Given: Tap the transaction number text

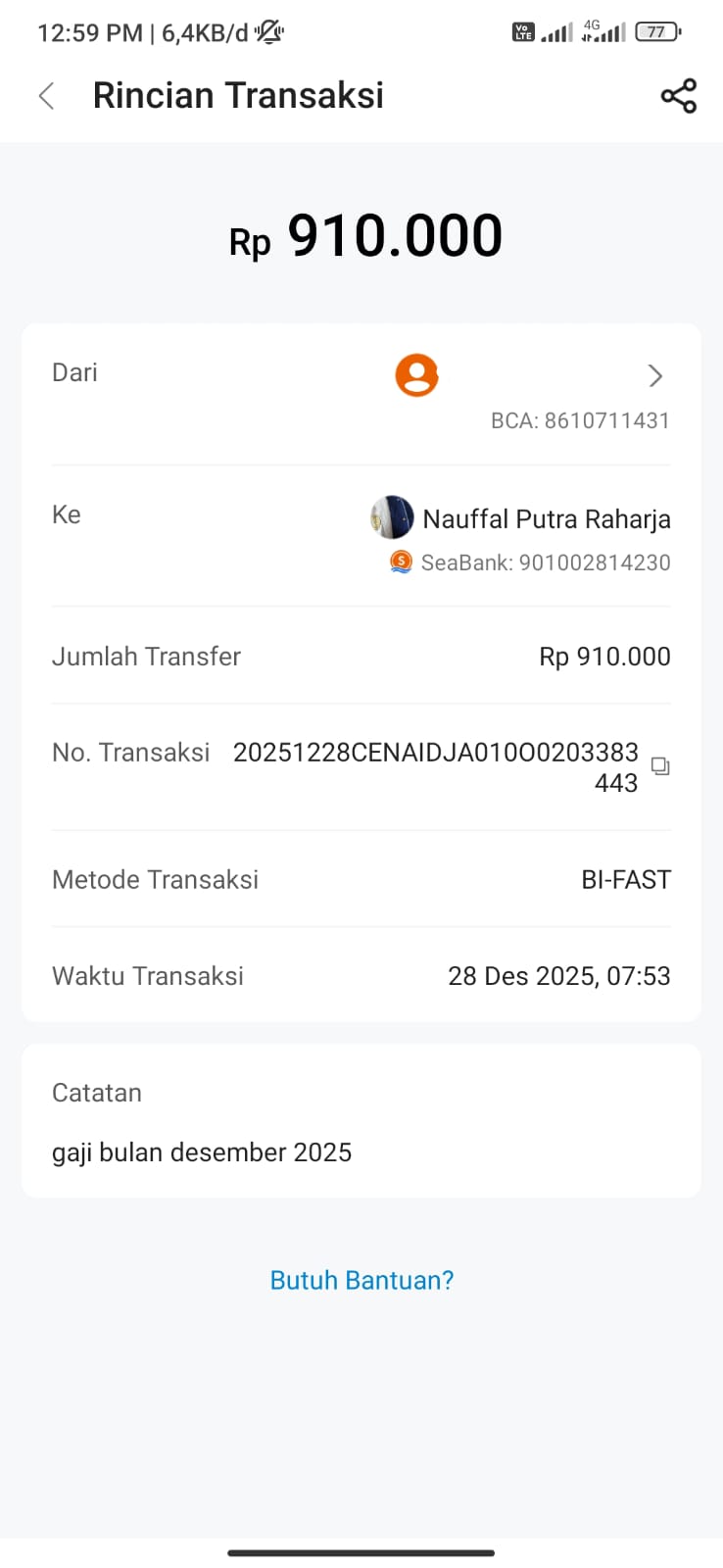Looking at the screenshot, I should 436,766.
